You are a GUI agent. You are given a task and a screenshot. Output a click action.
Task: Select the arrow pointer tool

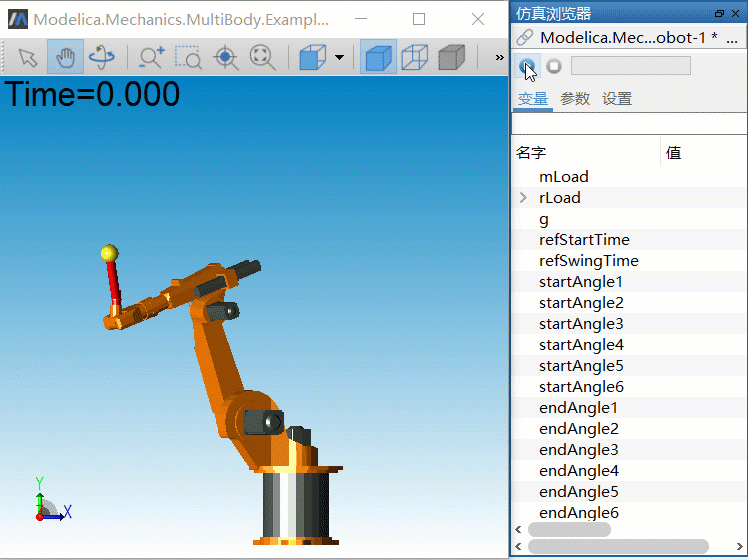pyautogui.click(x=28, y=58)
